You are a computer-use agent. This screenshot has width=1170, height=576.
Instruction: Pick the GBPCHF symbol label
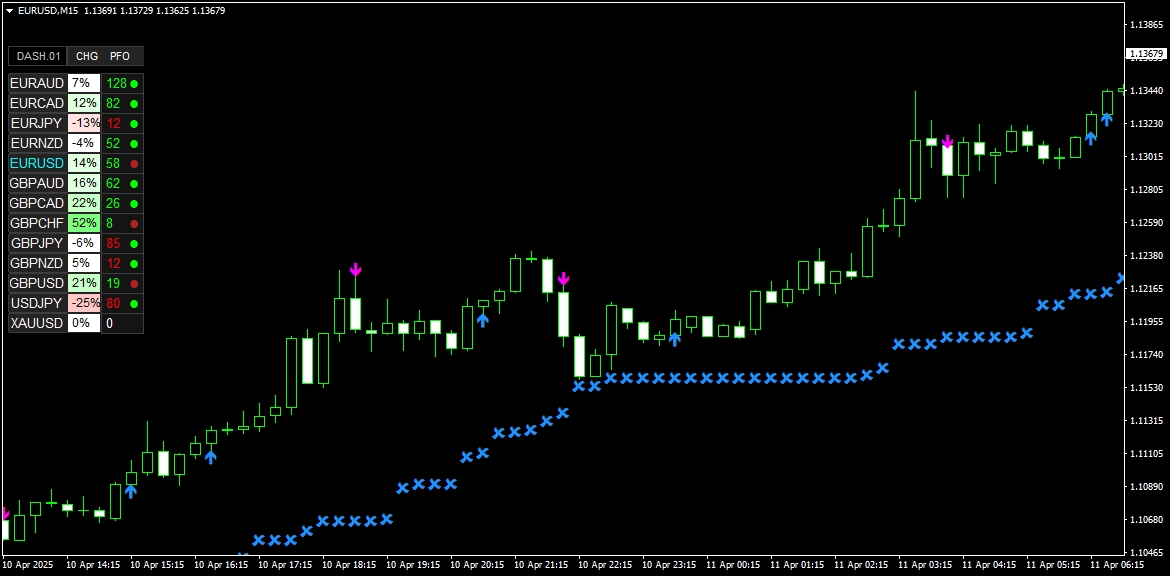[37, 223]
